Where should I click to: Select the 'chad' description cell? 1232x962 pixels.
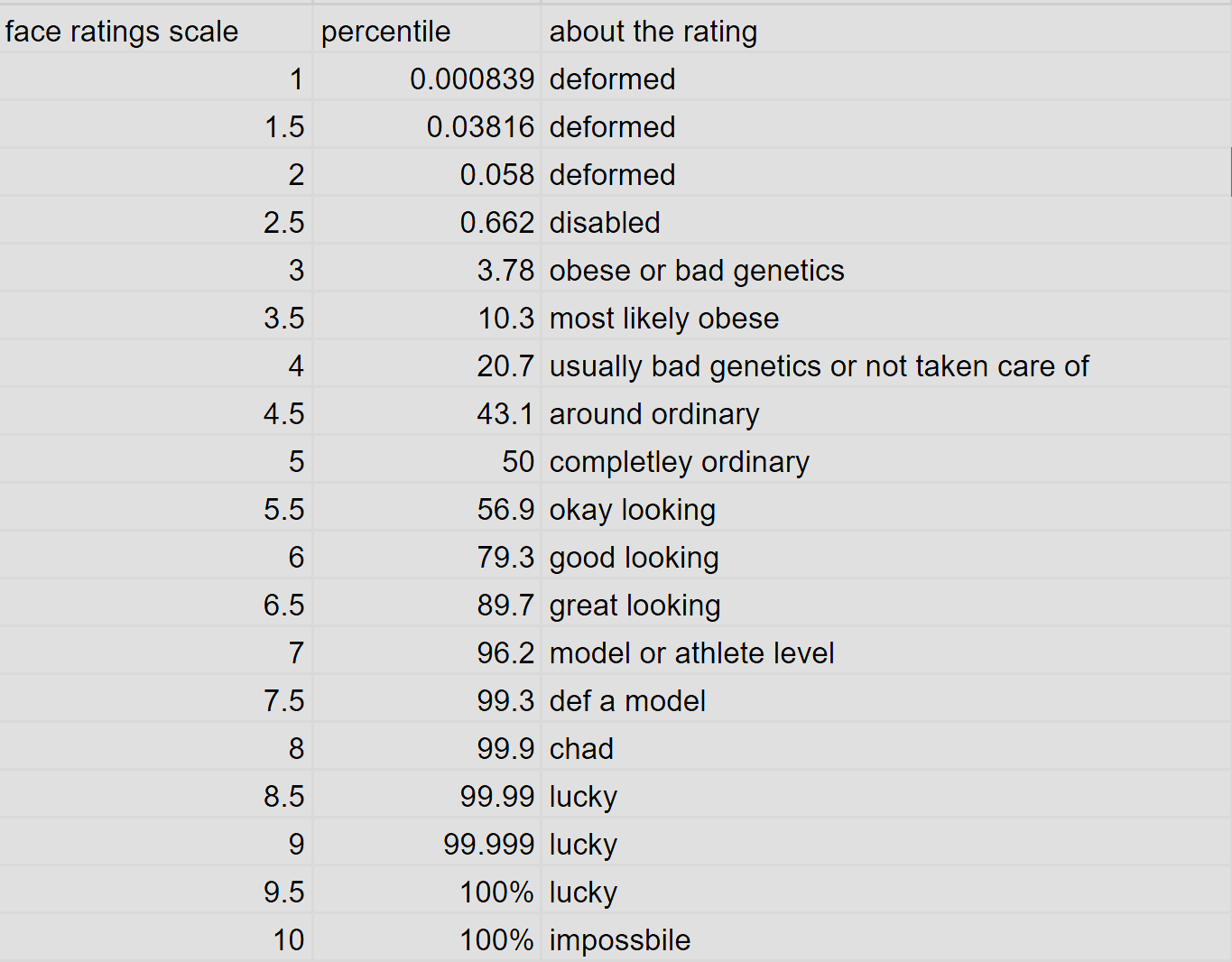(x=581, y=749)
